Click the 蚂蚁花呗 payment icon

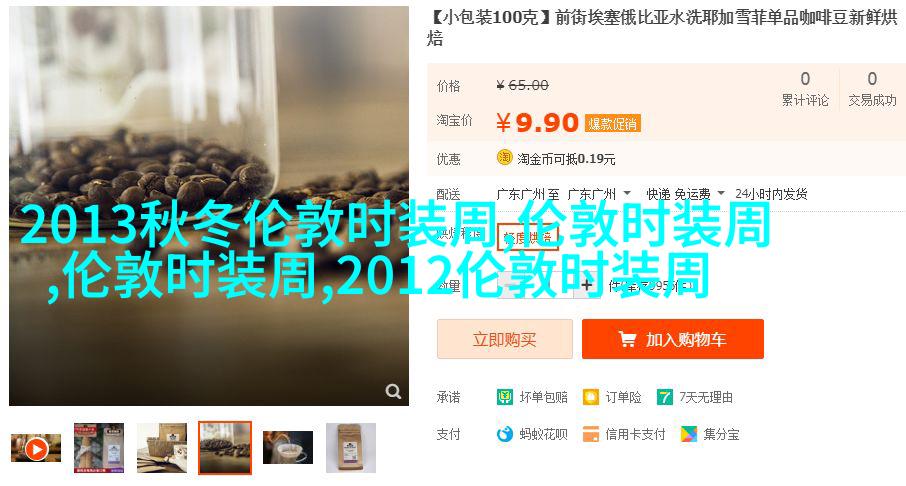click(504, 434)
